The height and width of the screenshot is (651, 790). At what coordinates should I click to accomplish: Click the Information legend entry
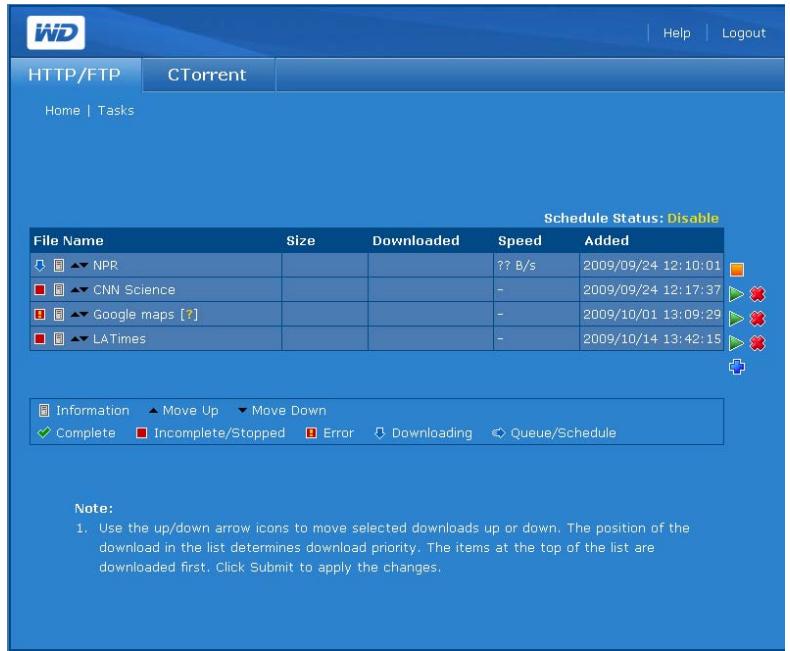coord(84,411)
